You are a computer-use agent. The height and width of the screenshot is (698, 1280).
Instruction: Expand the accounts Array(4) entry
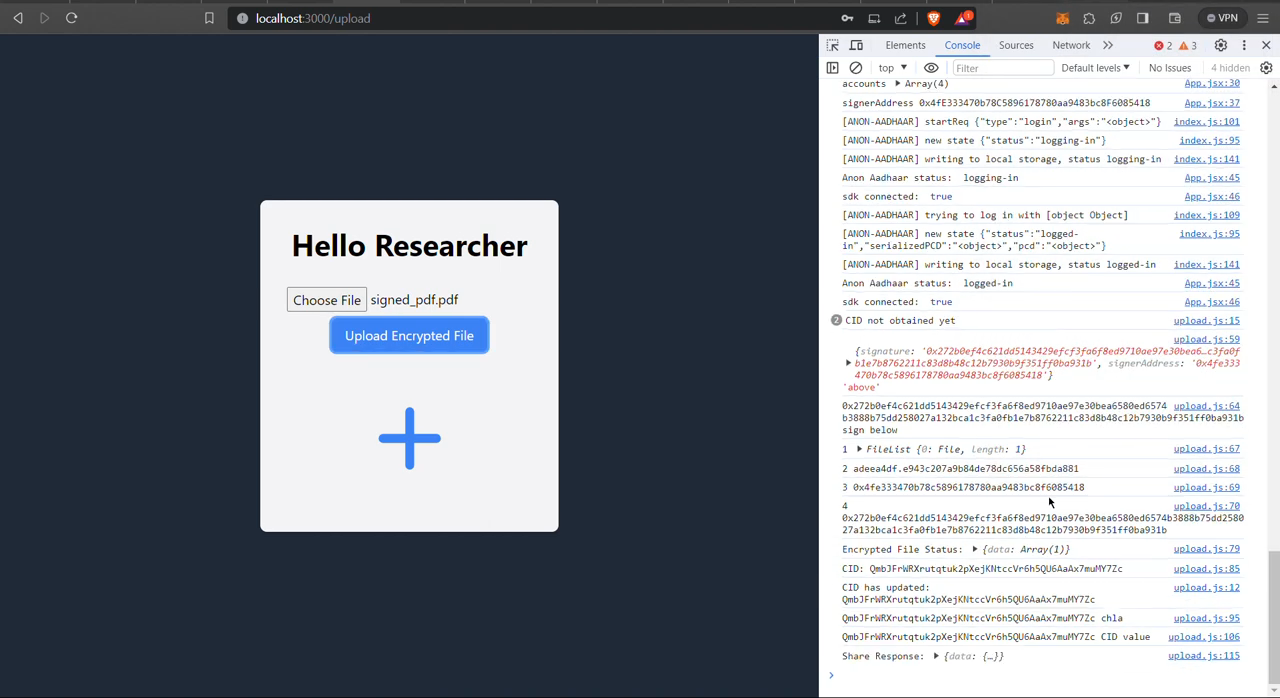898,84
